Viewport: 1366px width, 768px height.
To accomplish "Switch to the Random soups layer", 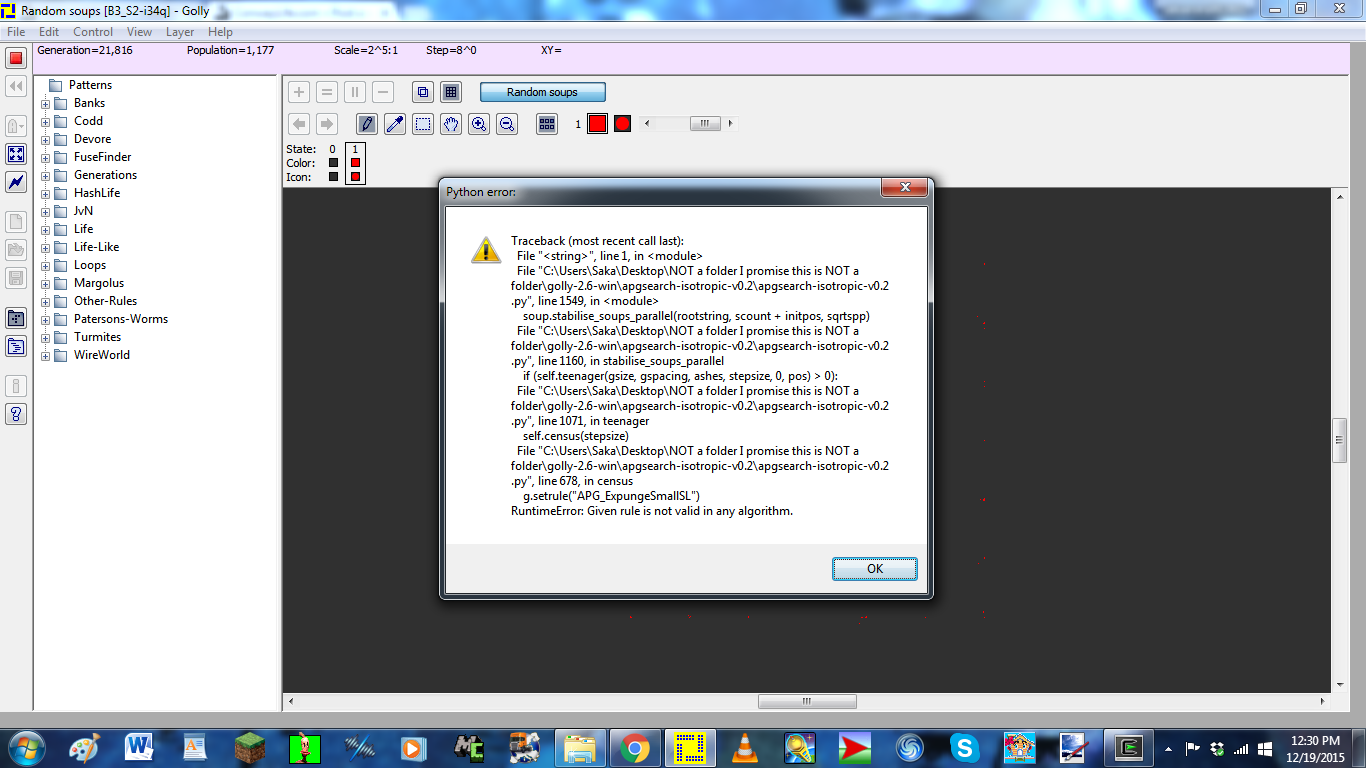I will pyautogui.click(x=542, y=92).
